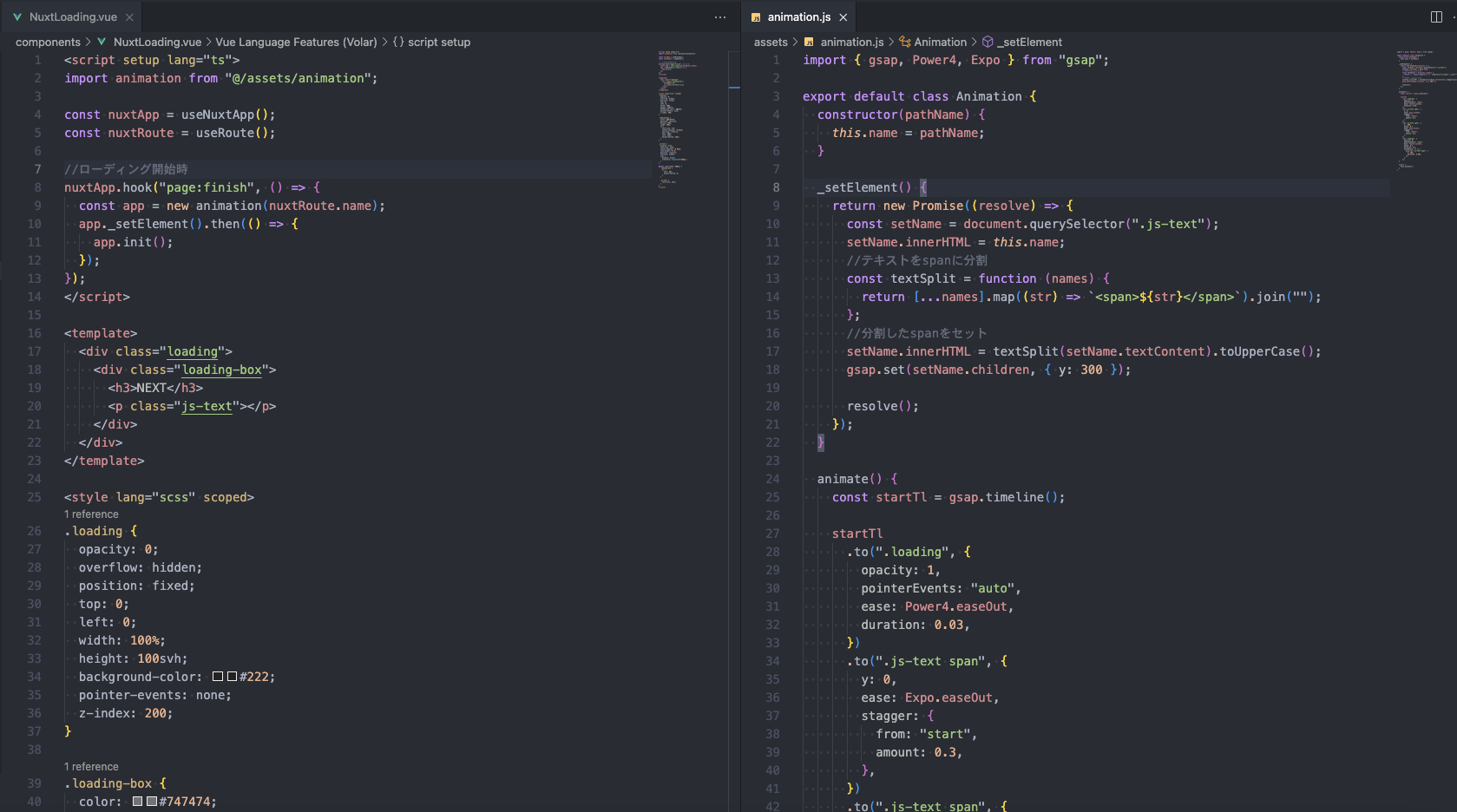Screen dimensions: 1457x812
Task: Click "export default class Animation" line
Action: pyautogui.click(x=912, y=96)
